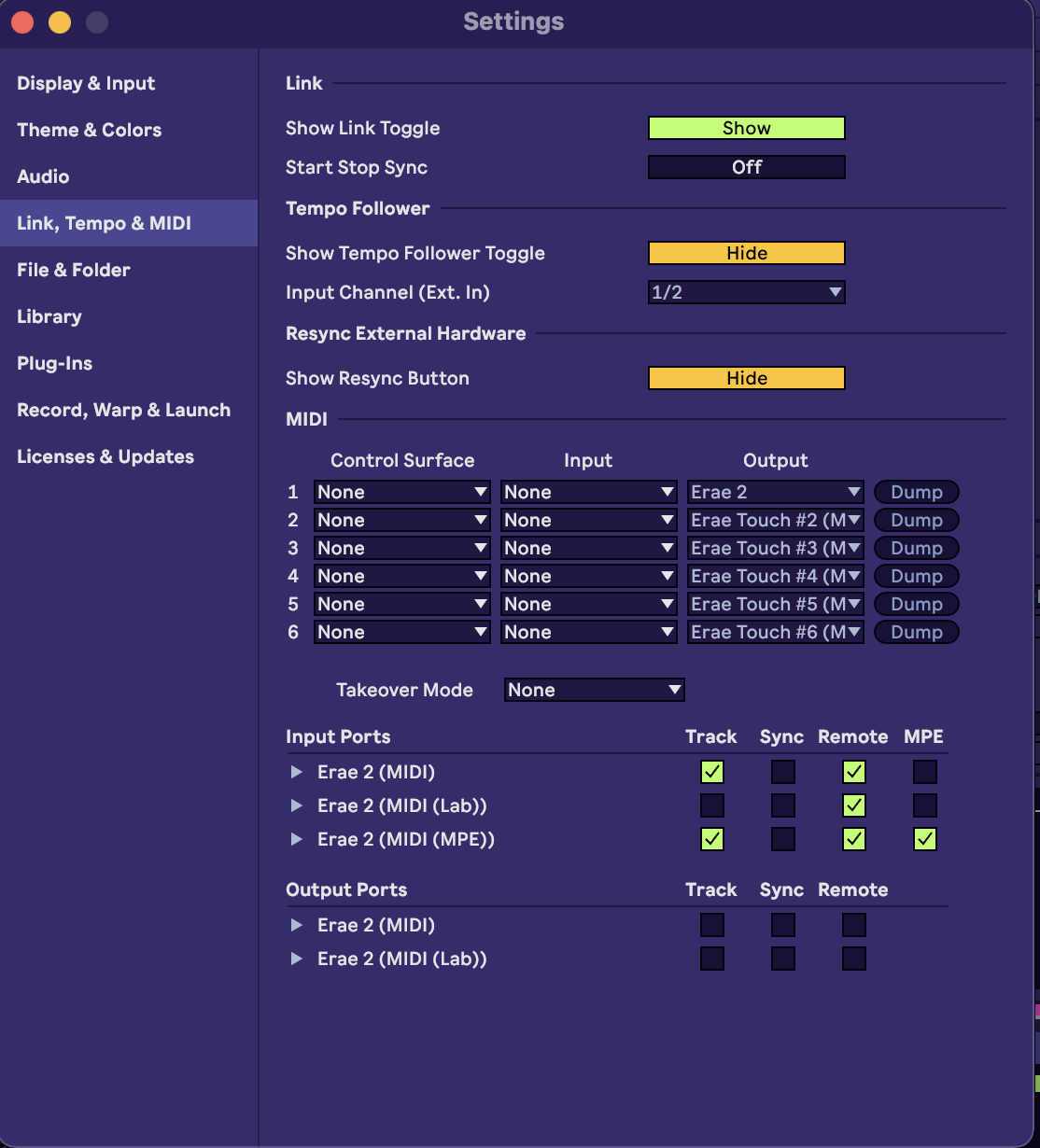Viewport: 1040px width, 1148px height.
Task: Open the Input dropdown for row 4
Action: click(589, 576)
